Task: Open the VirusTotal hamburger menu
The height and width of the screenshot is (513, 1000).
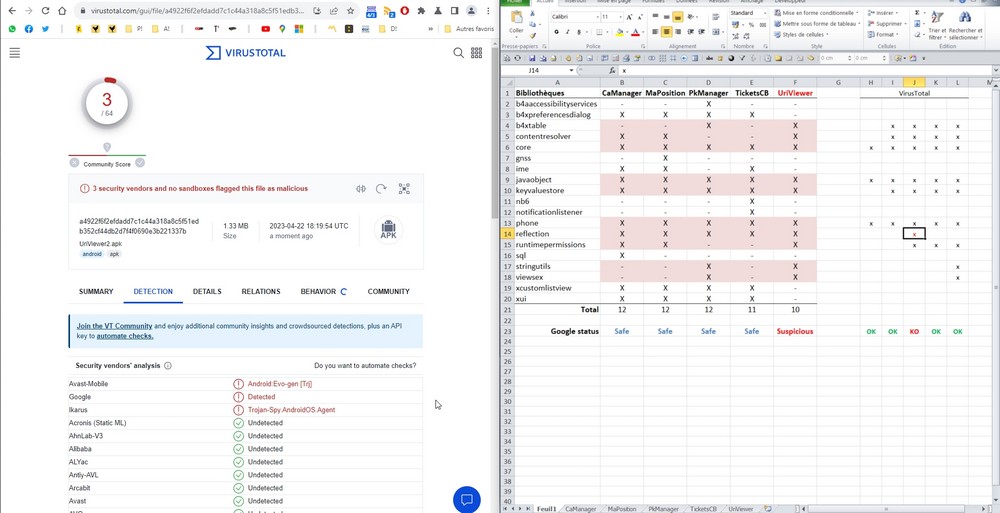Action: click(x=14, y=53)
